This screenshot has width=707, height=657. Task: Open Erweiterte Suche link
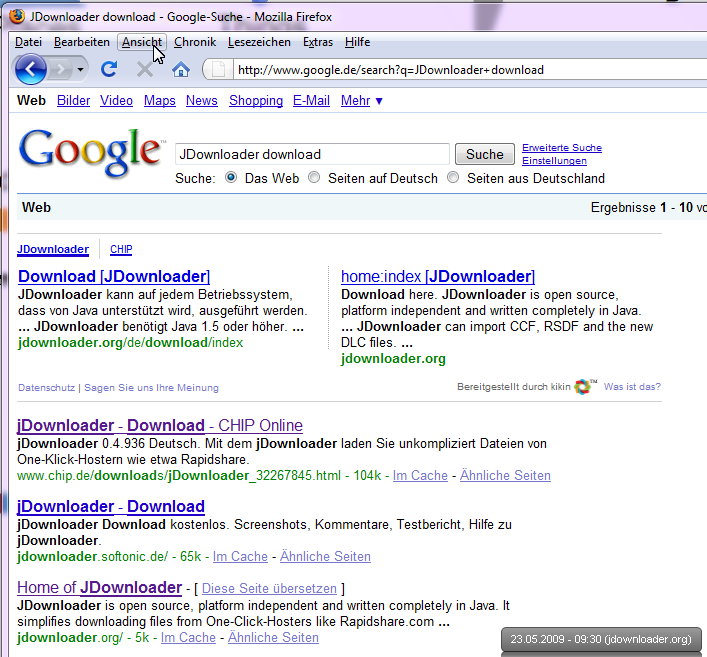point(562,147)
